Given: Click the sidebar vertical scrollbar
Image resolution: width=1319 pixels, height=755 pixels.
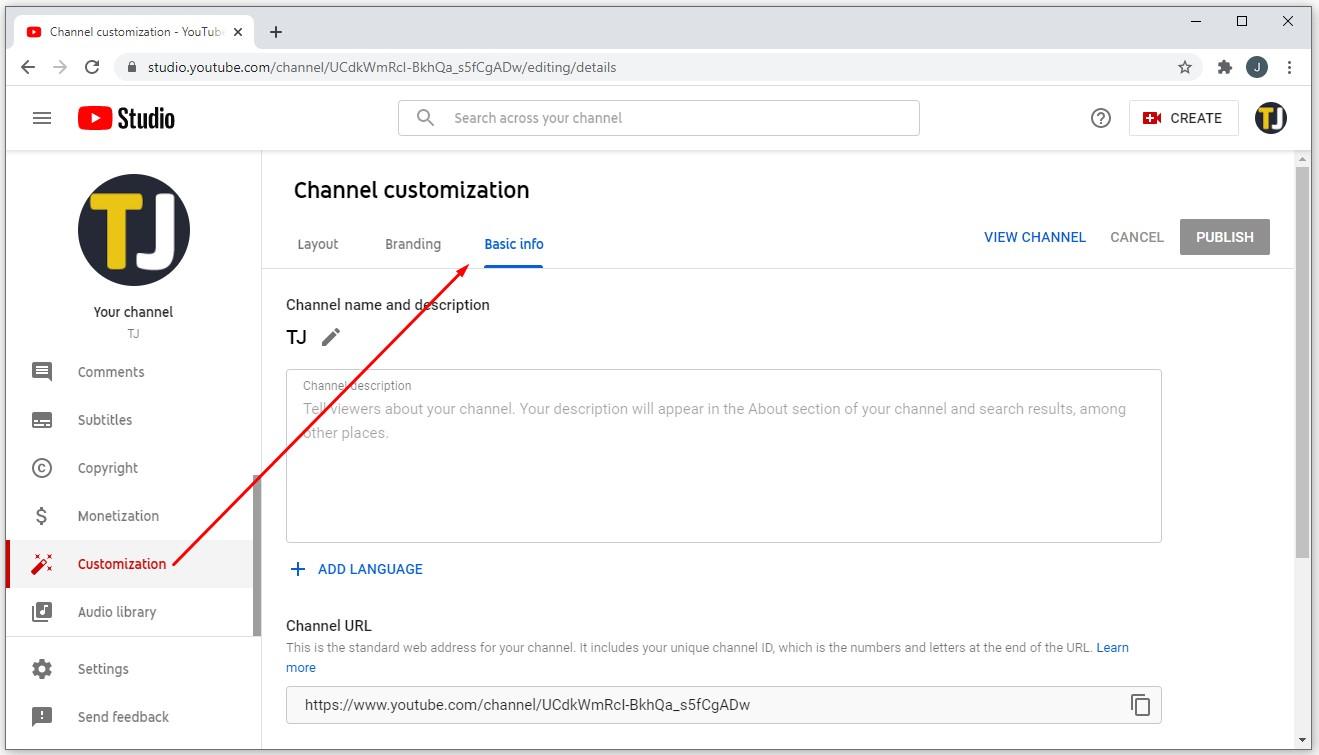Looking at the screenshot, I should click(257, 555).
